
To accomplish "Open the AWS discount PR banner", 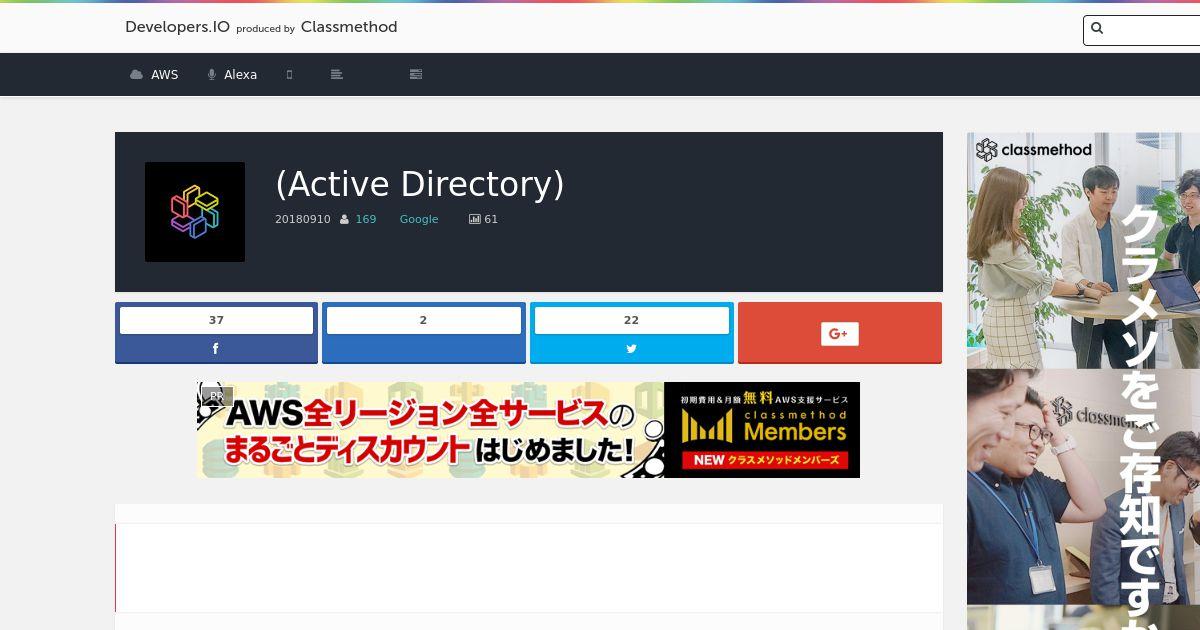I will click(528, 430).
